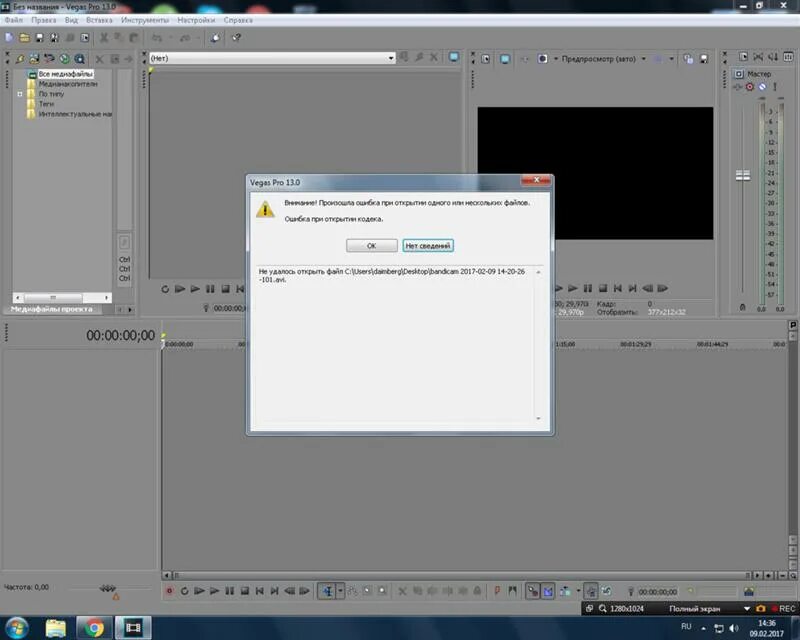
Task: Open the edit tool dropdown arrow
Action: tap(340, 591)
